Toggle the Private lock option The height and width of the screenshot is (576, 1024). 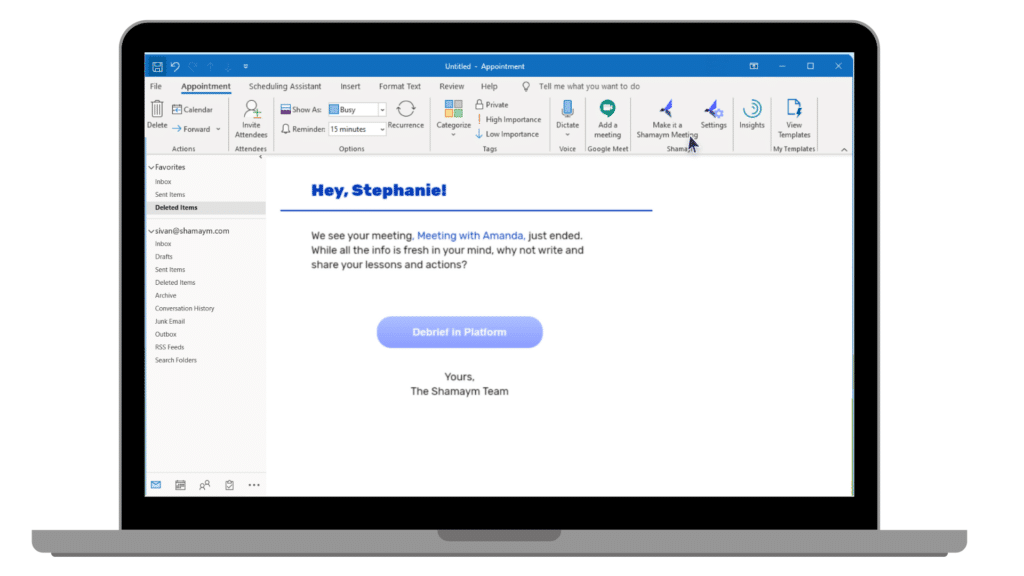tap(492, 104)
